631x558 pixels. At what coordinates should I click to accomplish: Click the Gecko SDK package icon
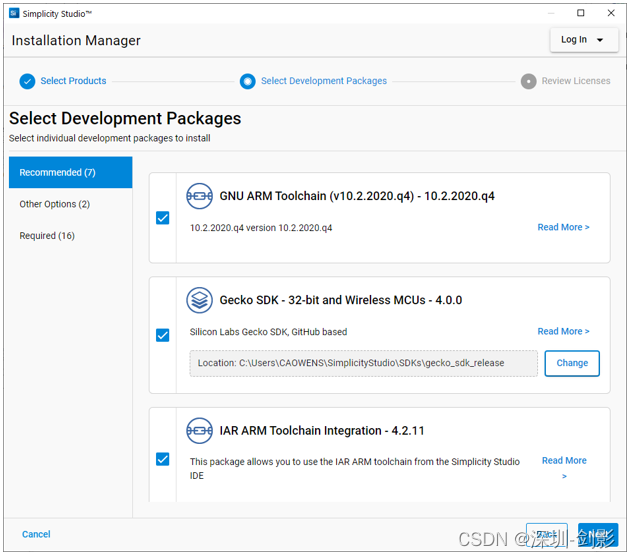pyautogui.click(x=199, y=300)
